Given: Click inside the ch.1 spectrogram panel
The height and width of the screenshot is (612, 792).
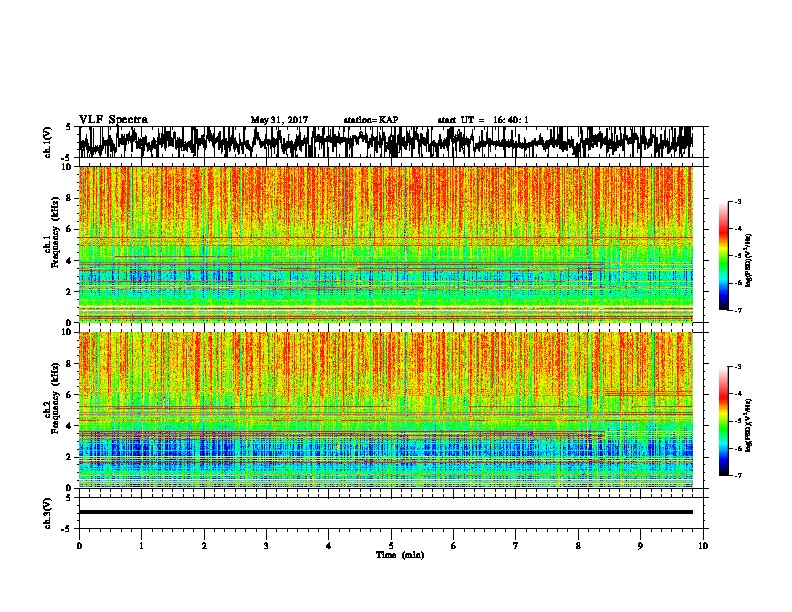Looking at the screenshot, I should pyautogui.click(x=386, y=244).
